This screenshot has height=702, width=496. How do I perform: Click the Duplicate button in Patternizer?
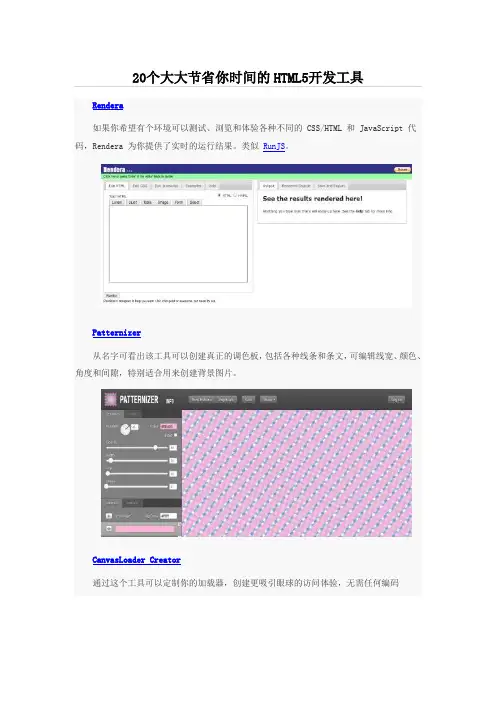227,399
